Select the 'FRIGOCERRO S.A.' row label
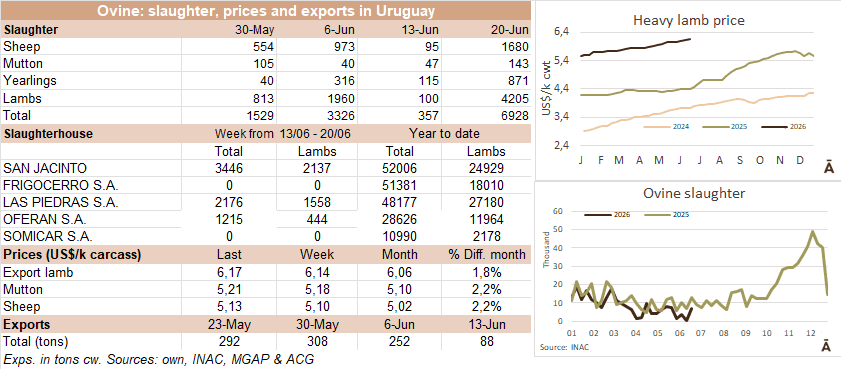The image size is (841, 369). point(61,186)
